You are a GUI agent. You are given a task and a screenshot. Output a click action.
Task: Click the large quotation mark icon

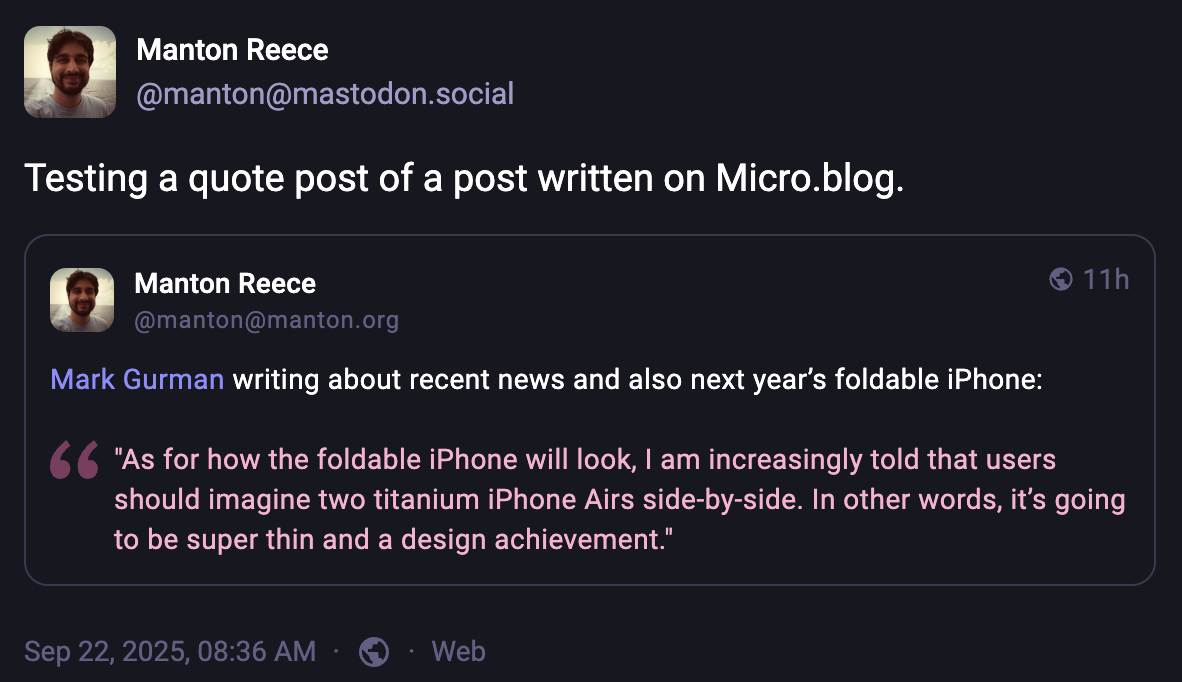74,460
